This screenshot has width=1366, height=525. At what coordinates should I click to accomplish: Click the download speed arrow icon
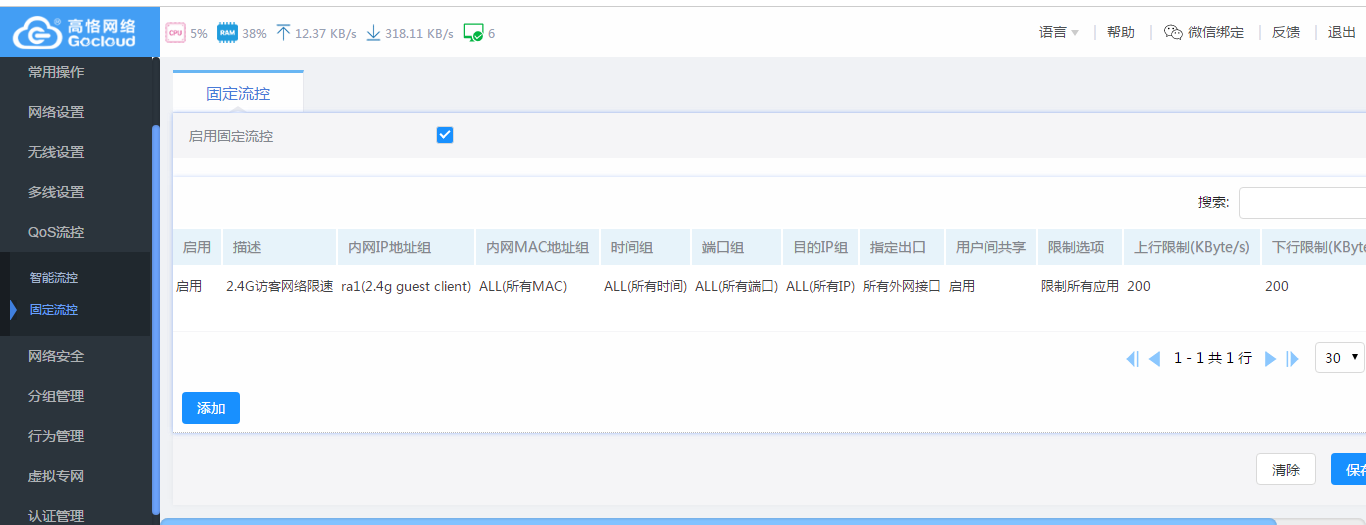click(x=373, y=33)
